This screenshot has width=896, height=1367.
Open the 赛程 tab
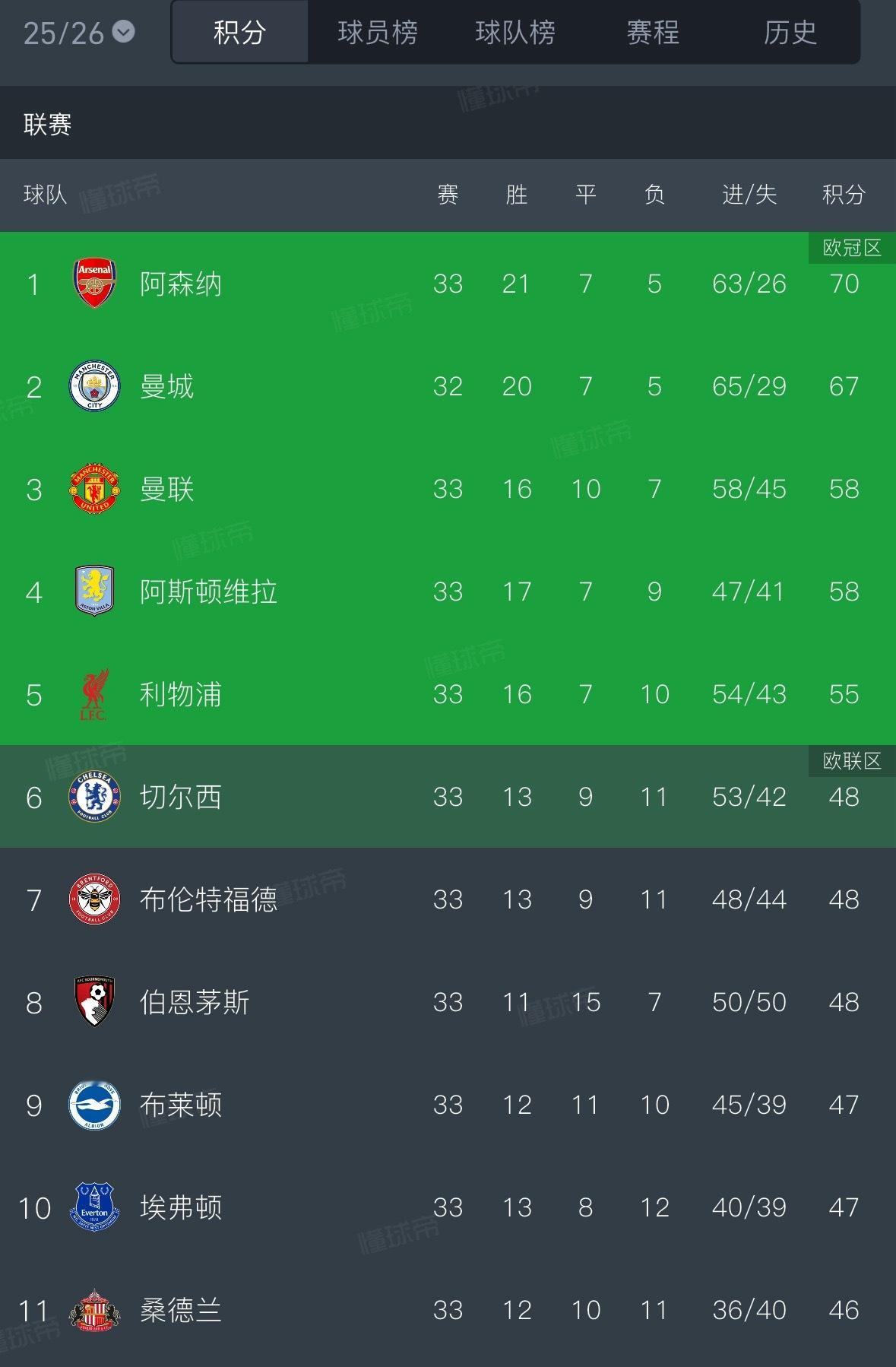653,33
